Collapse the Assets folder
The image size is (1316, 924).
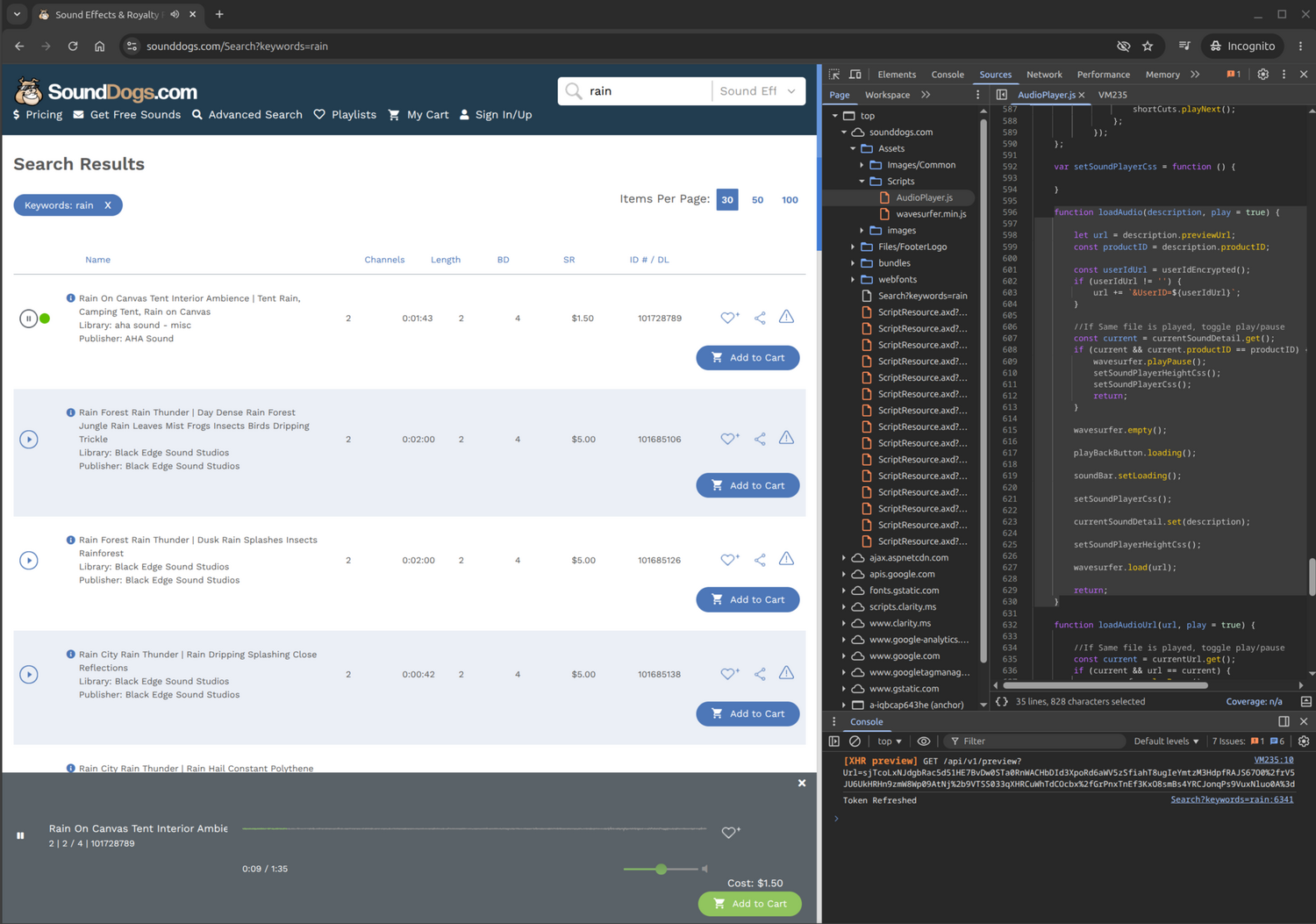[x=853, y=148]
